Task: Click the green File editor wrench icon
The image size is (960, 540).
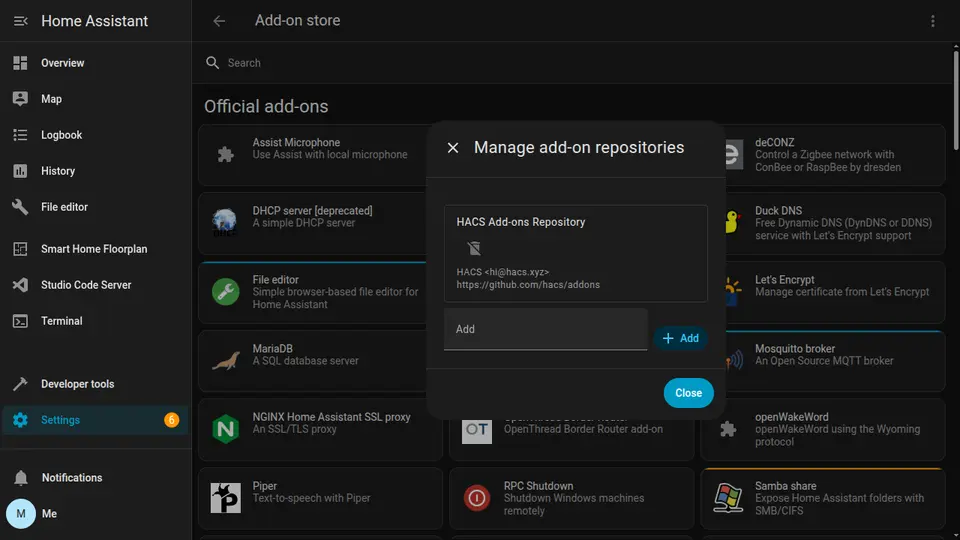Action: (225, 291)
